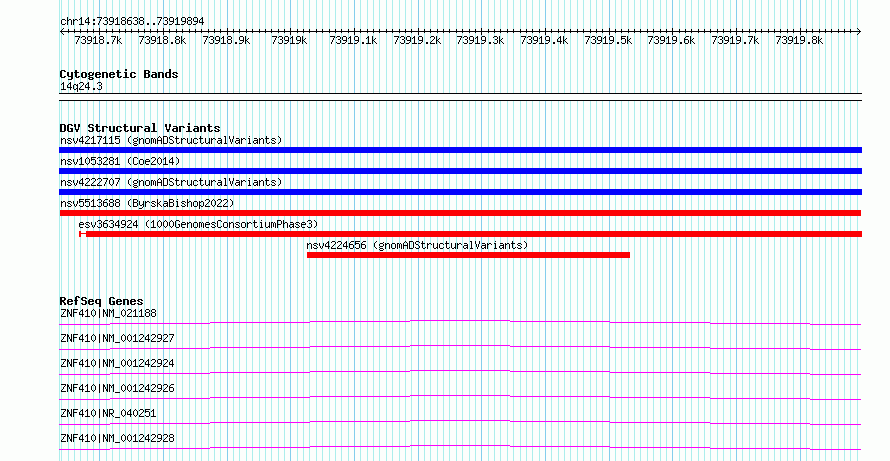Click the magenta line for ZNF410|NM_001242927

point(460,347)
